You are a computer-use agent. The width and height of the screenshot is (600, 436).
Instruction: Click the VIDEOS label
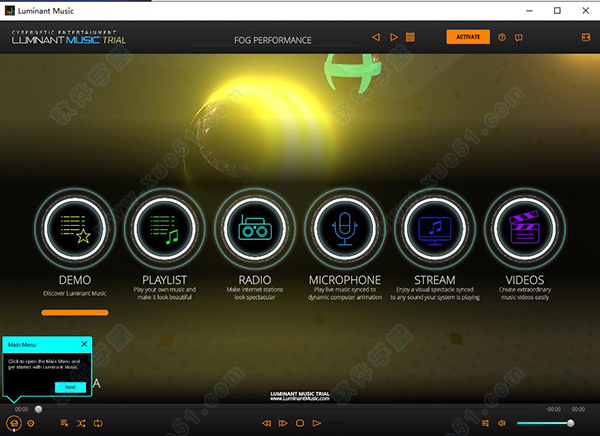(x=525, y=280)
